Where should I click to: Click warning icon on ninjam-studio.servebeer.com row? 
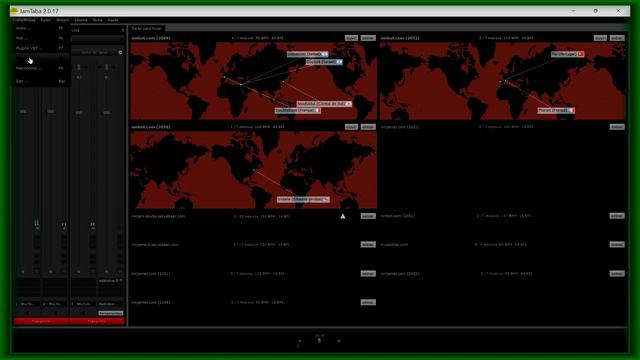(343, 216)
